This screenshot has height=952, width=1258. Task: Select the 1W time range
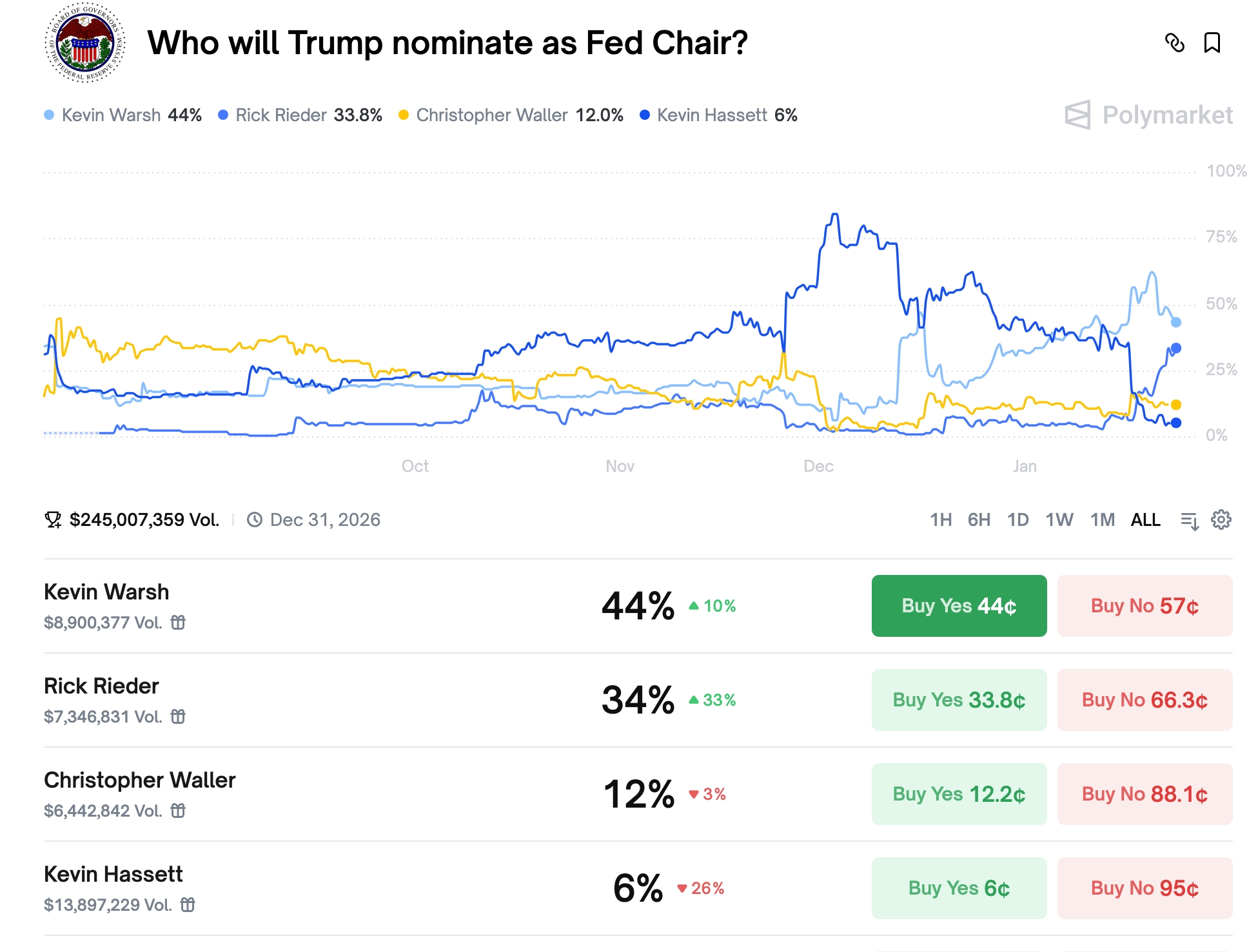click(1061, 520)
